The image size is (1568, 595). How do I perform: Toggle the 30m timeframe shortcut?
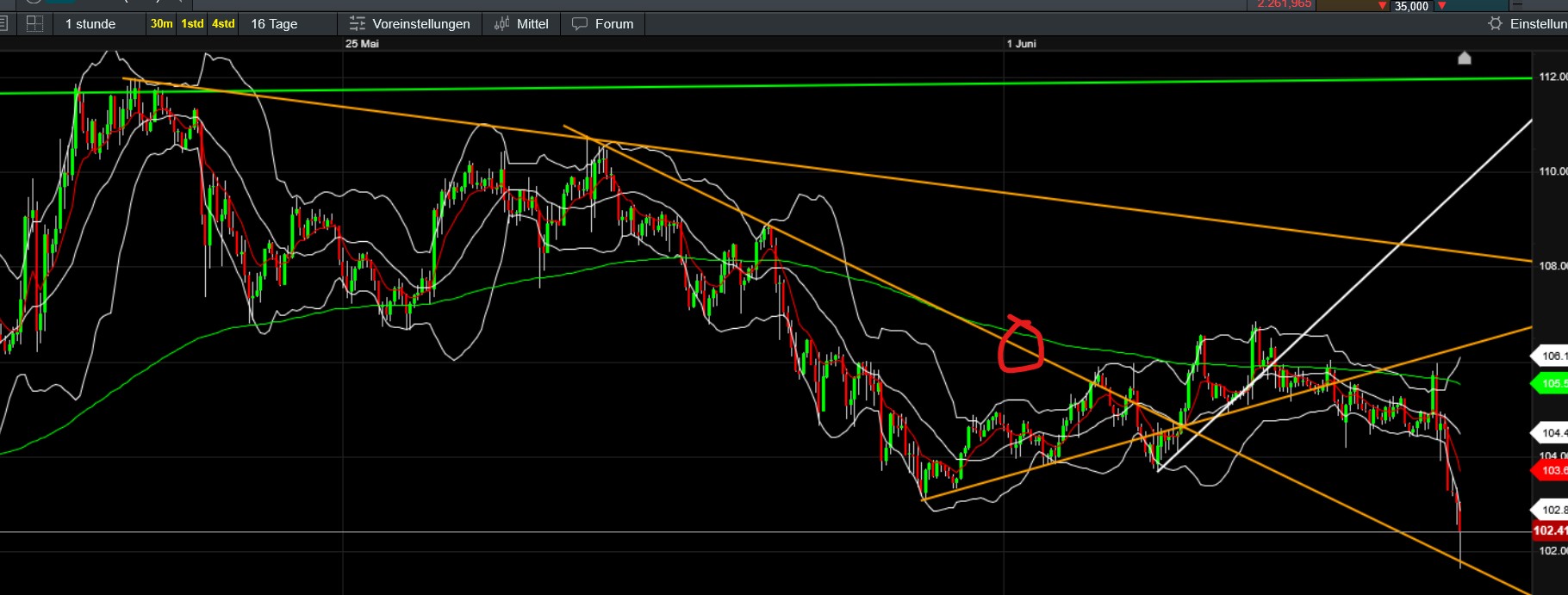click(161, 24)
